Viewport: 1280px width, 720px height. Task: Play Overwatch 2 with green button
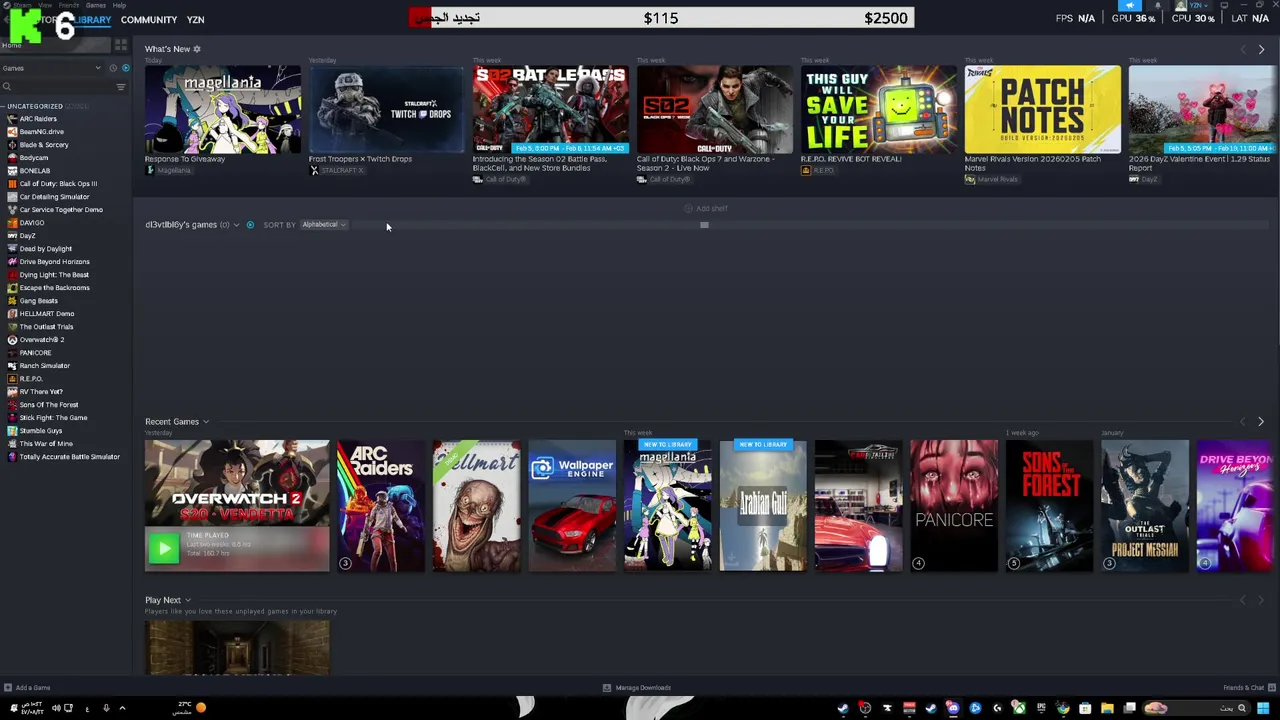164,548
